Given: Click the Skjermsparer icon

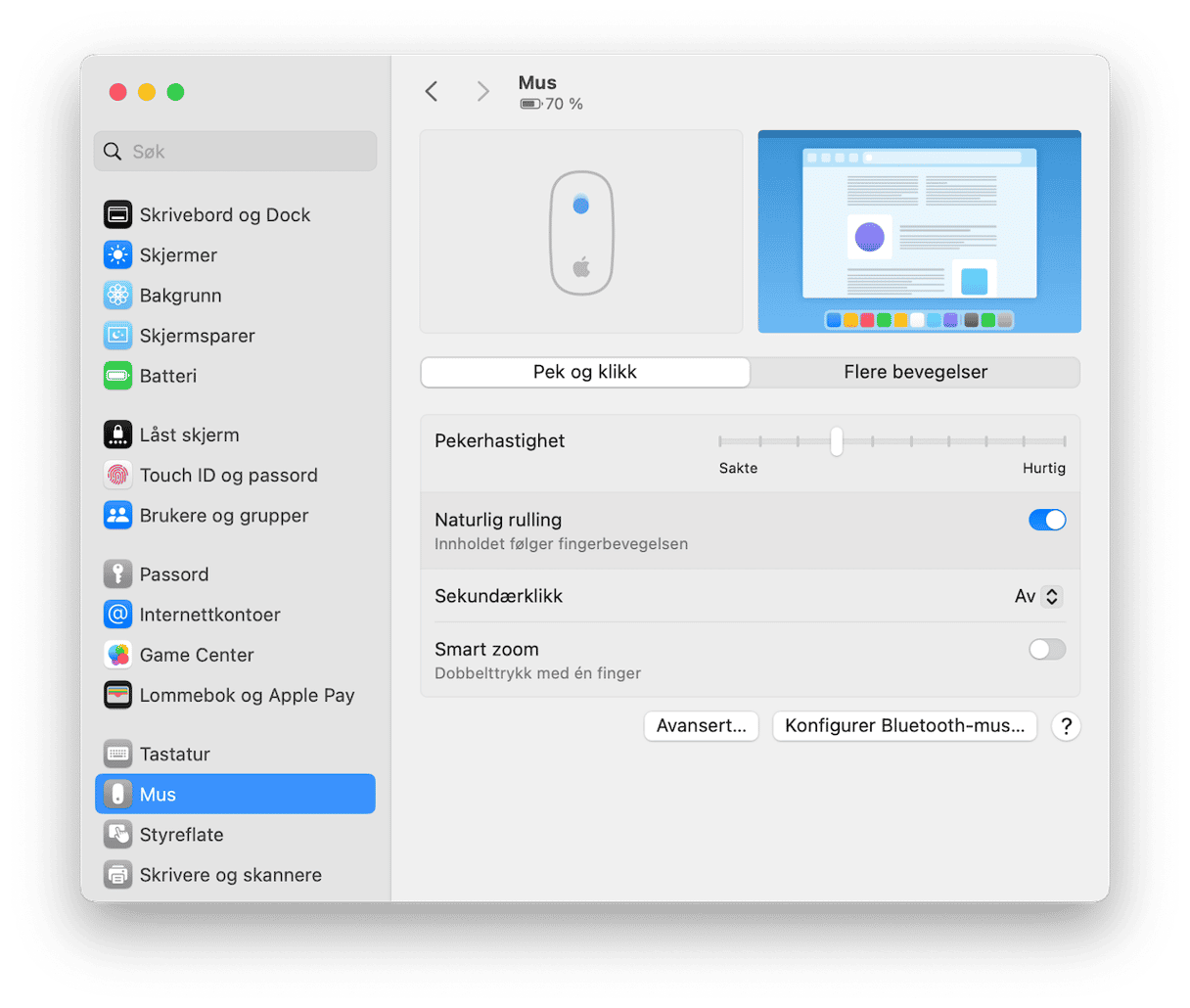Looking at the screenshot, I should [x=117, y=335].
